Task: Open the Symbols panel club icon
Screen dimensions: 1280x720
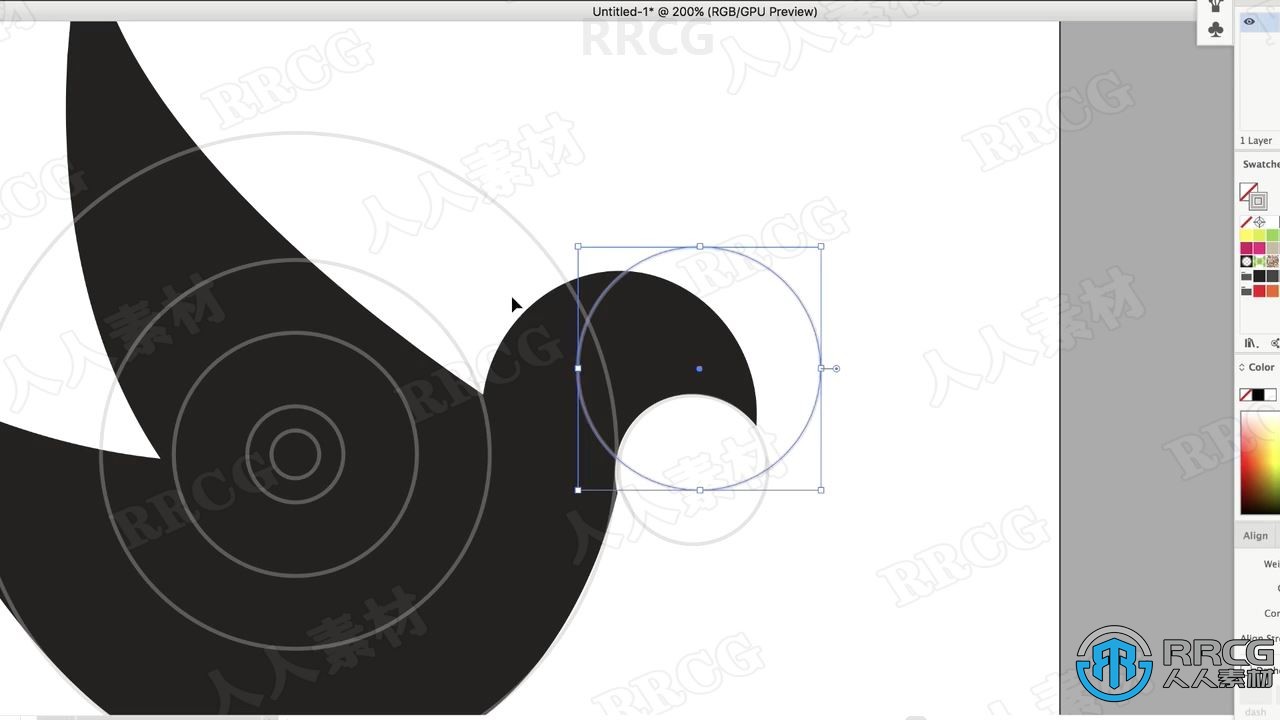Action: 1215,30
